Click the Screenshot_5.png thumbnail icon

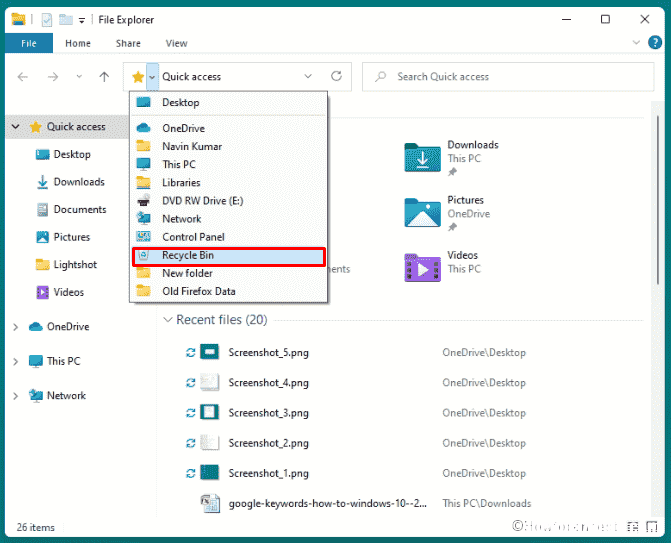tap(210, 352)
